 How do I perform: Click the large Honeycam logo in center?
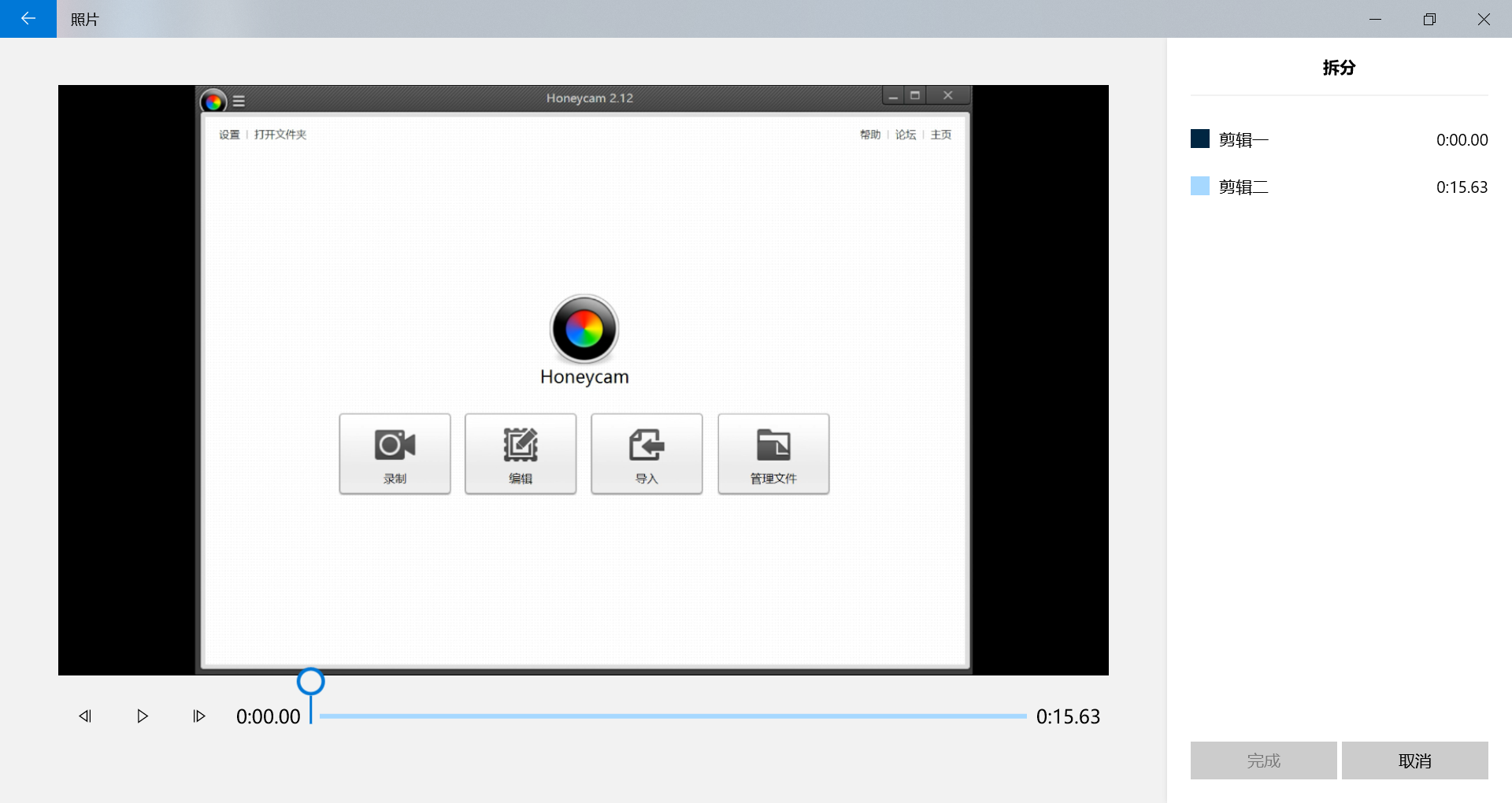point(584,329)
